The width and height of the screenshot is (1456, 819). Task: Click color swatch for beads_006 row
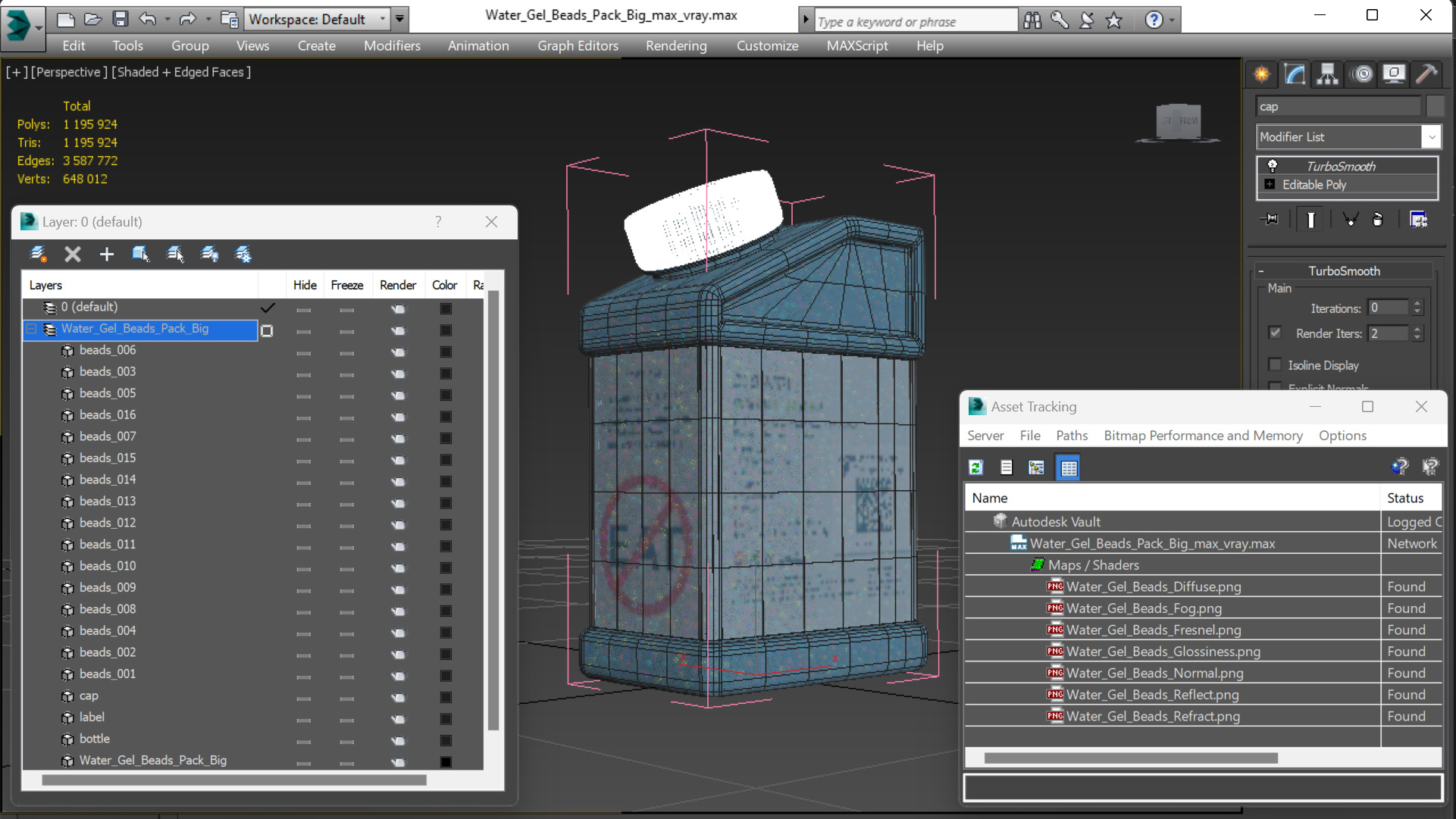pyautogui.click(x=446, y=352)
